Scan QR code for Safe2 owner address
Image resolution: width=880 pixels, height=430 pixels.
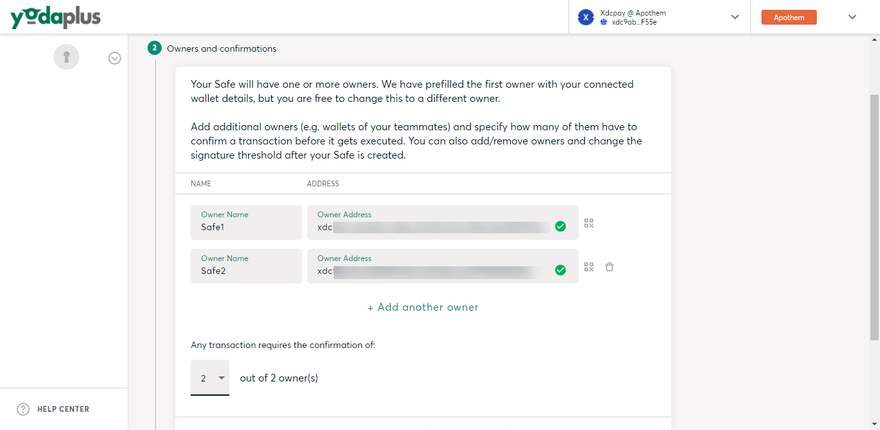[589, 267]
